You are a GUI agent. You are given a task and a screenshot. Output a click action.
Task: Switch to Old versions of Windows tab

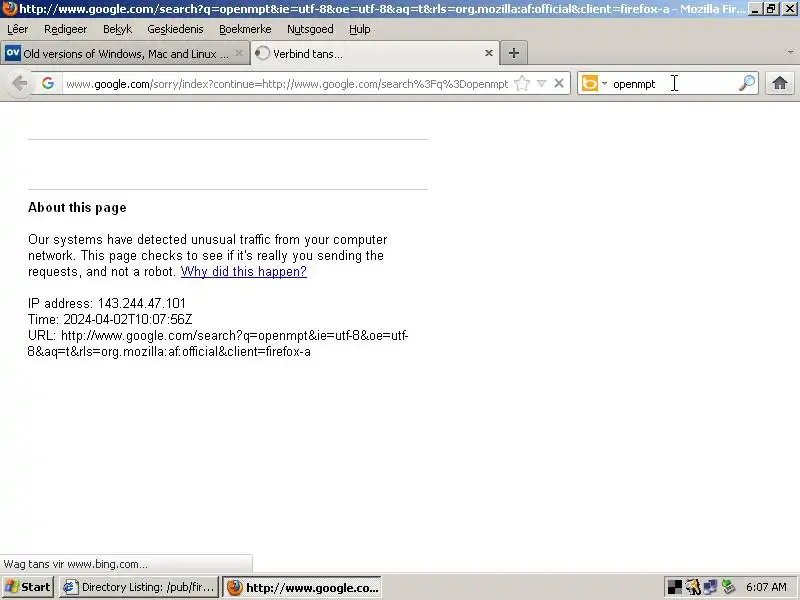pos(125,54)
